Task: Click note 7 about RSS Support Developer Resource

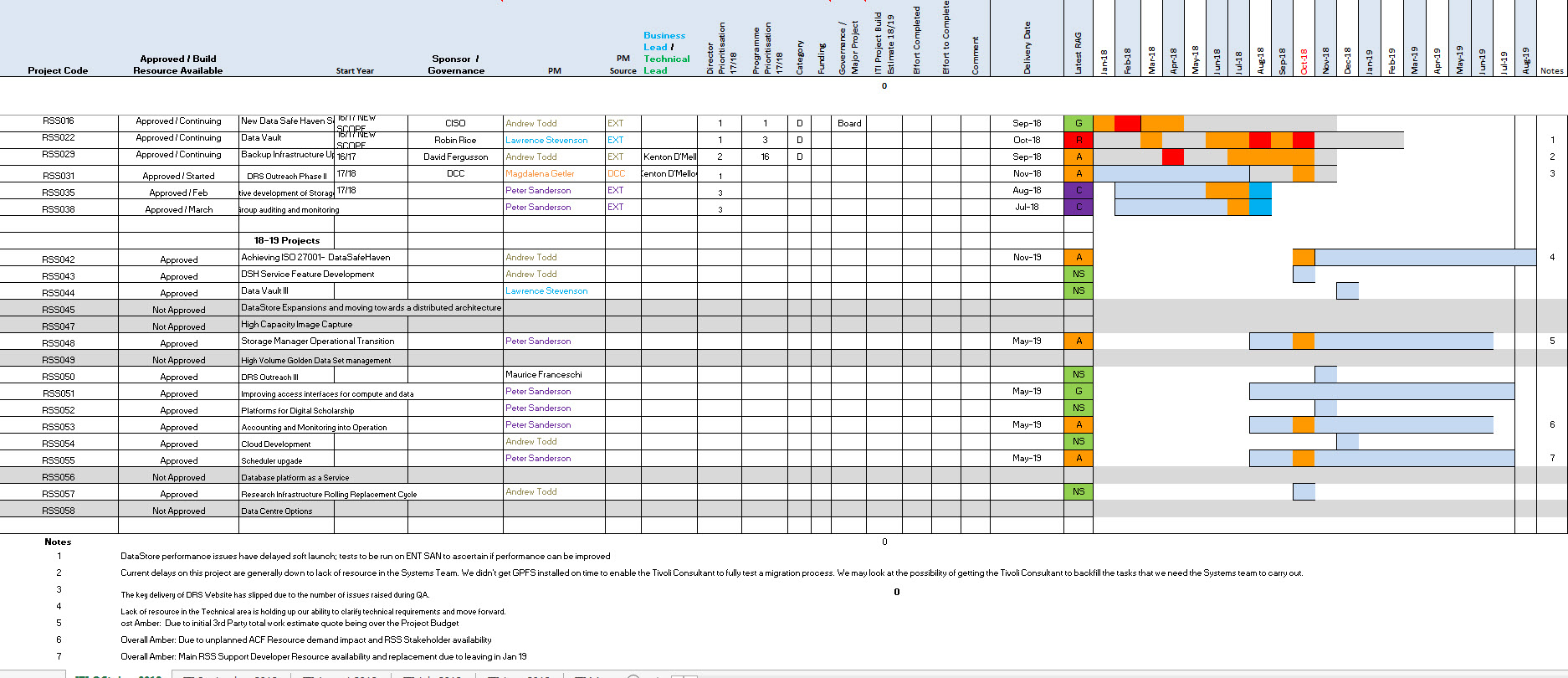Action: tap(324, 656)
